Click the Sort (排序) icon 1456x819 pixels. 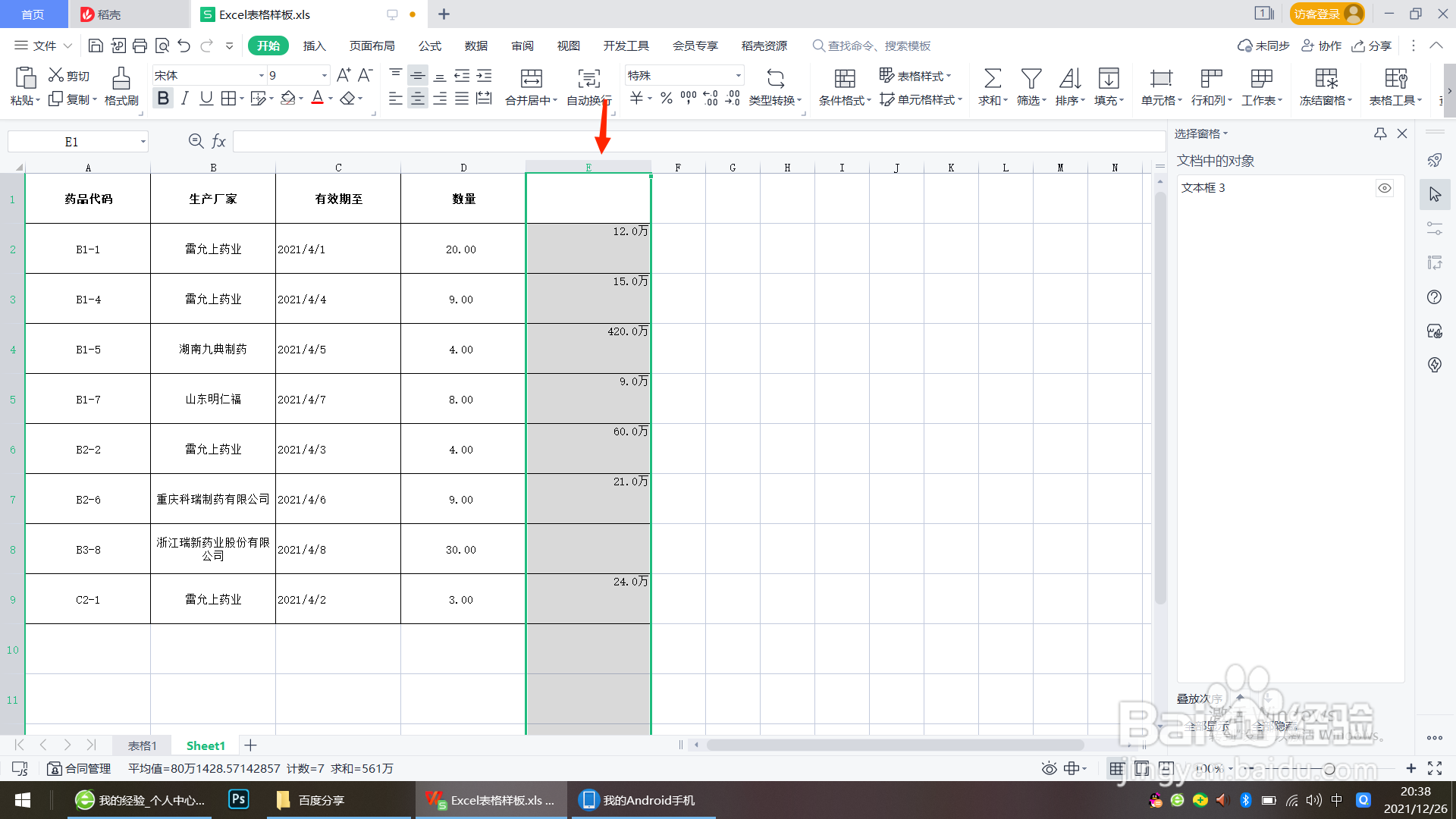pos(1069,79)
